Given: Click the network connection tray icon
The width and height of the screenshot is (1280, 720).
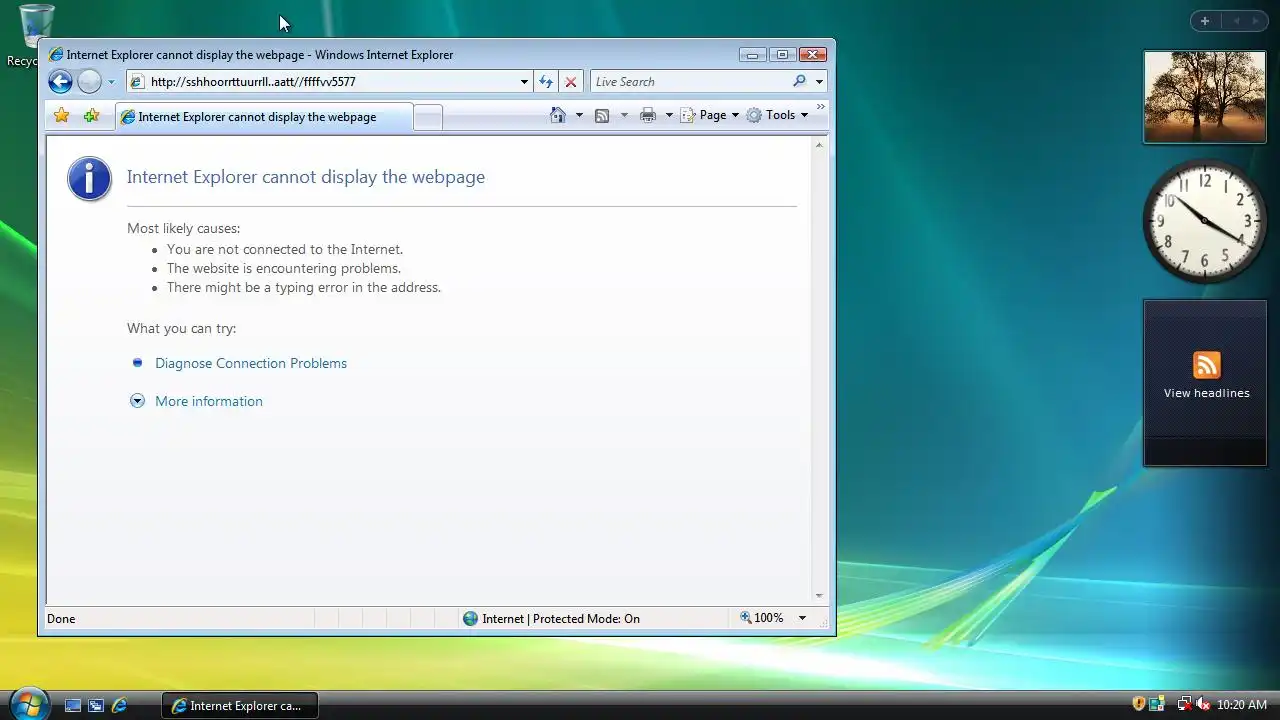Looking at the screenshot, I should (x=1184, y=704).
